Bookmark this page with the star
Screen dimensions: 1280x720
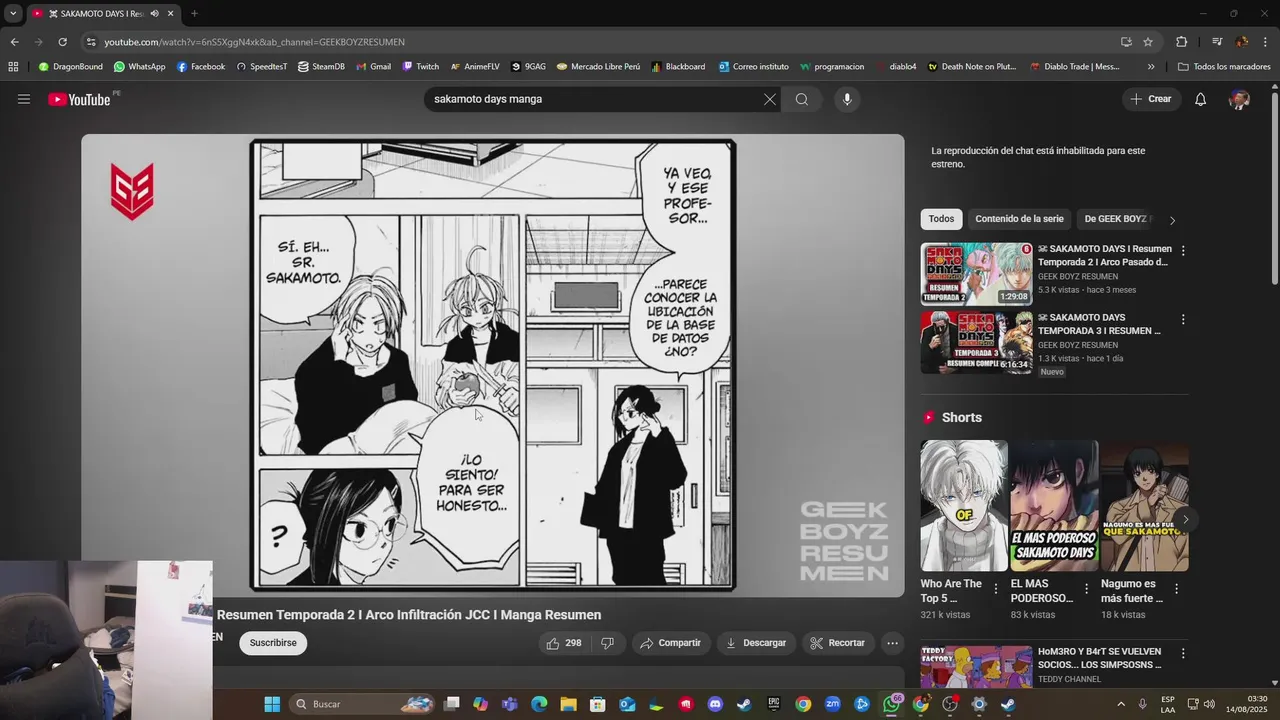coord(1148,42)
